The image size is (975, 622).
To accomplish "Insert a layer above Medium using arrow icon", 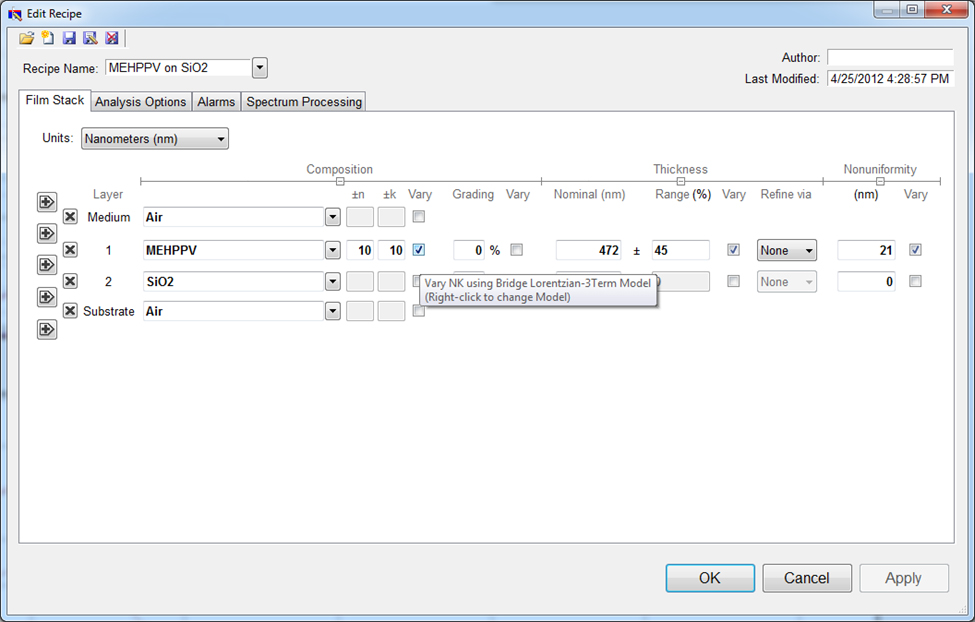I will click(47, 202).
